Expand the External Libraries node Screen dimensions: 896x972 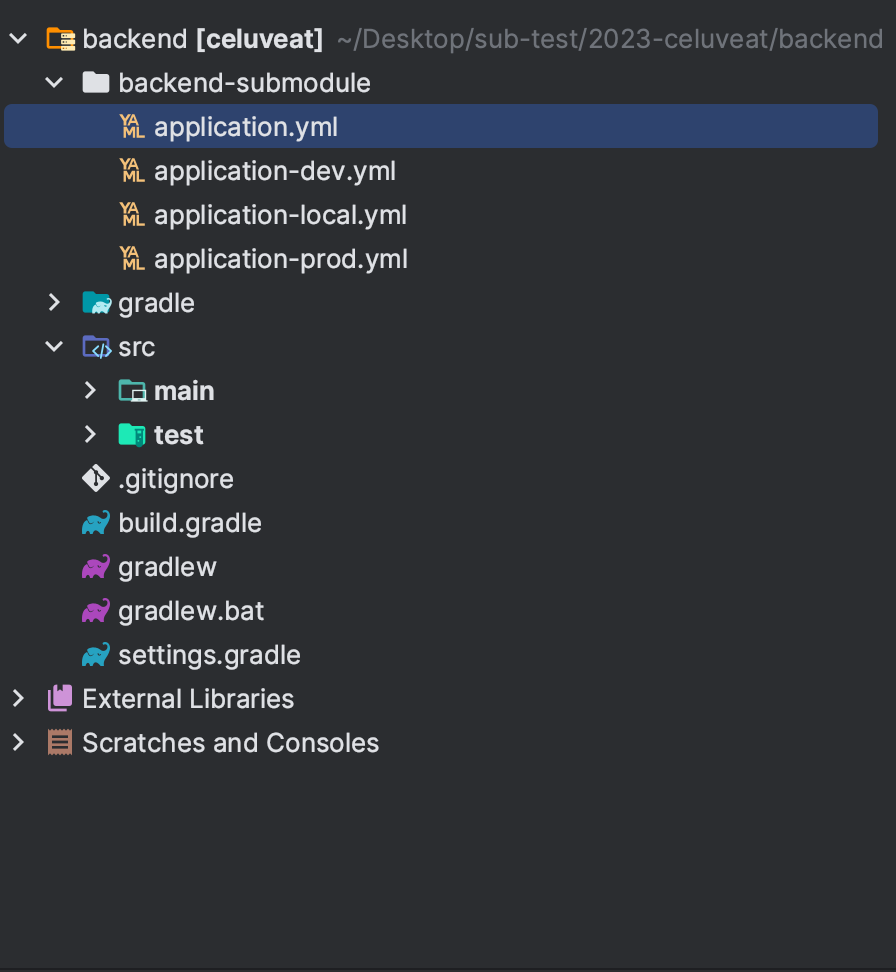[18, 698]
